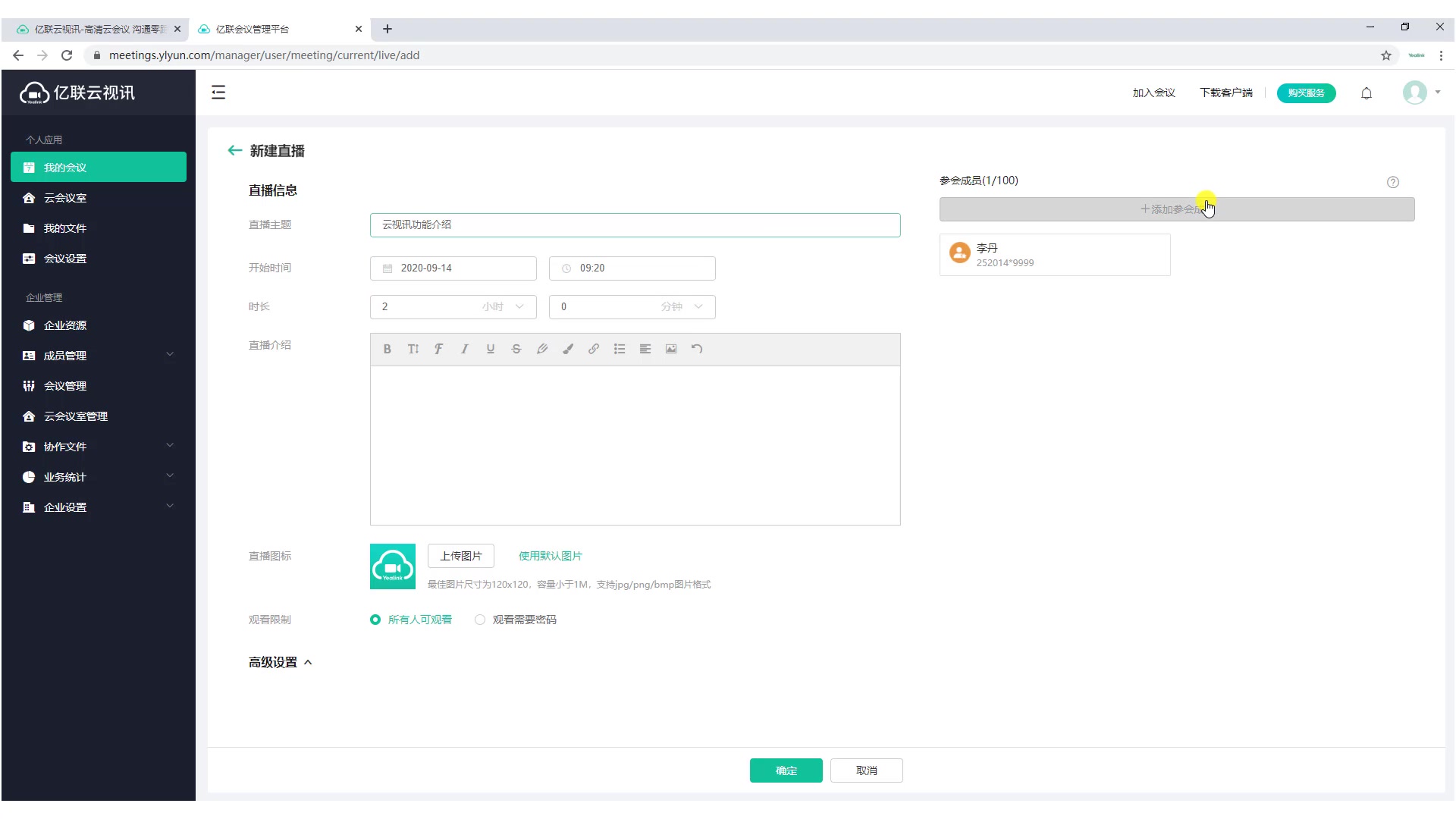Click the browser address bar URL
This screenshot has height=819, width=1456.
(x=264, y=55)
